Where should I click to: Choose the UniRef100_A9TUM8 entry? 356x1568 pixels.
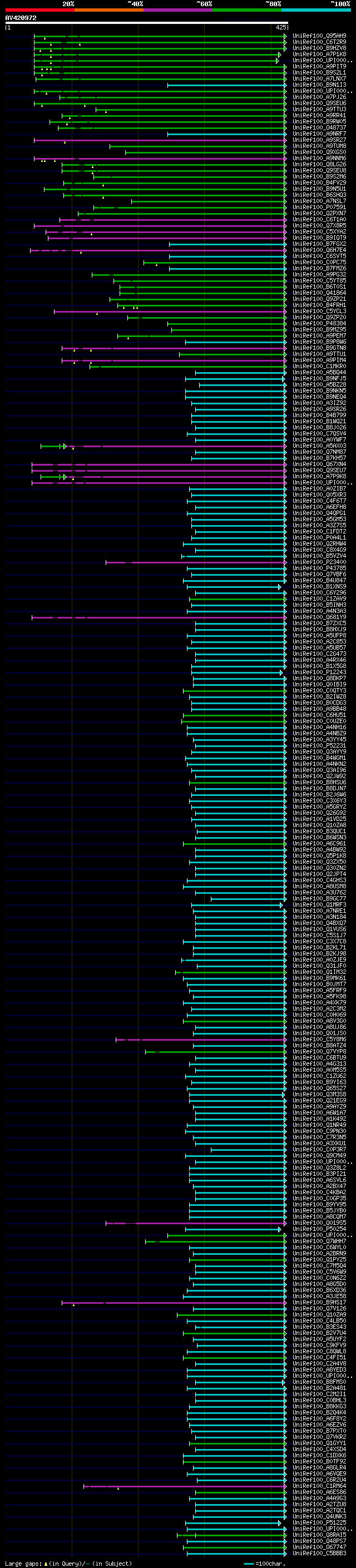click(319, 146)
